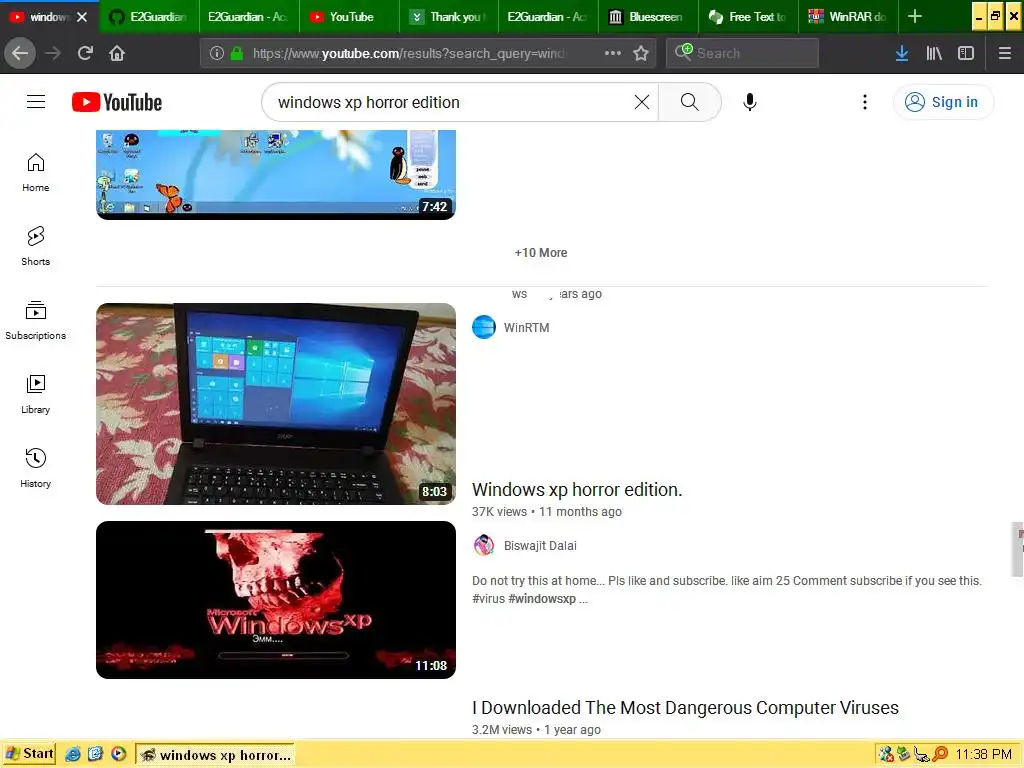This screenshot has height=768, width=1024.
Task: Open Windows xp horror edition video title
Action: [577, 490]
